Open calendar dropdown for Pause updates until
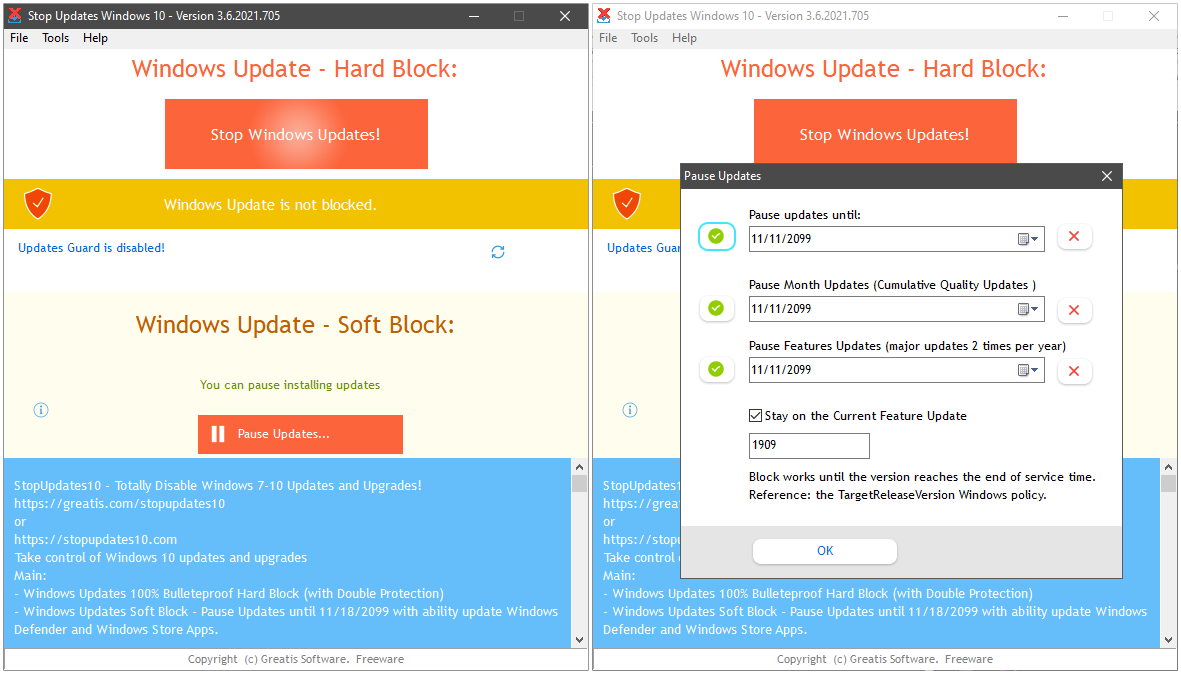Viewport: 1181px width, 674px height. (x=1028, y=239)
